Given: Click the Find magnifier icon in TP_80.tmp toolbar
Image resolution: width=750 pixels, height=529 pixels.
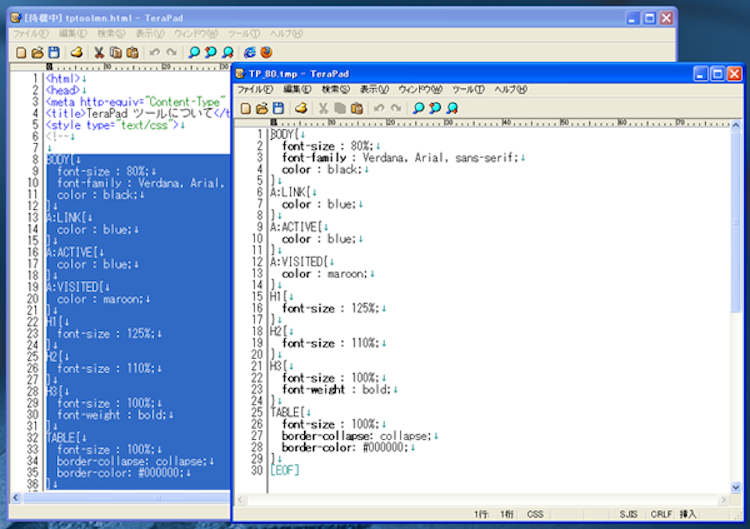Looking at the screenshot, I should tap(418, 108).
